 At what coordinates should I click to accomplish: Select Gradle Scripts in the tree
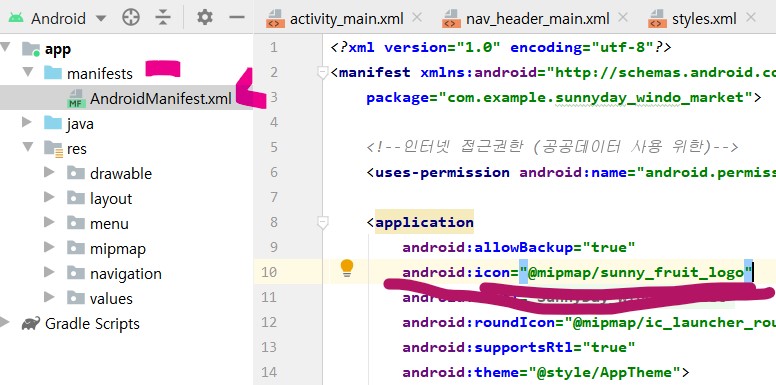point(92,324)
